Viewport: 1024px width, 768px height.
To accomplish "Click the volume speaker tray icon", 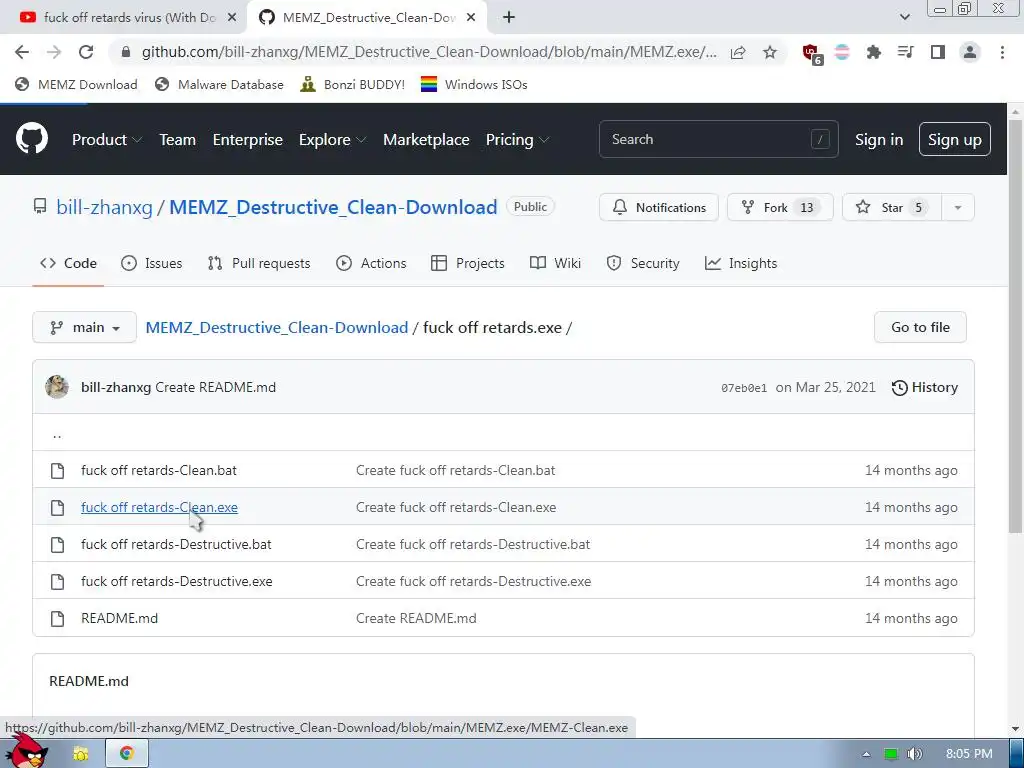I will (x=914, y=754).
